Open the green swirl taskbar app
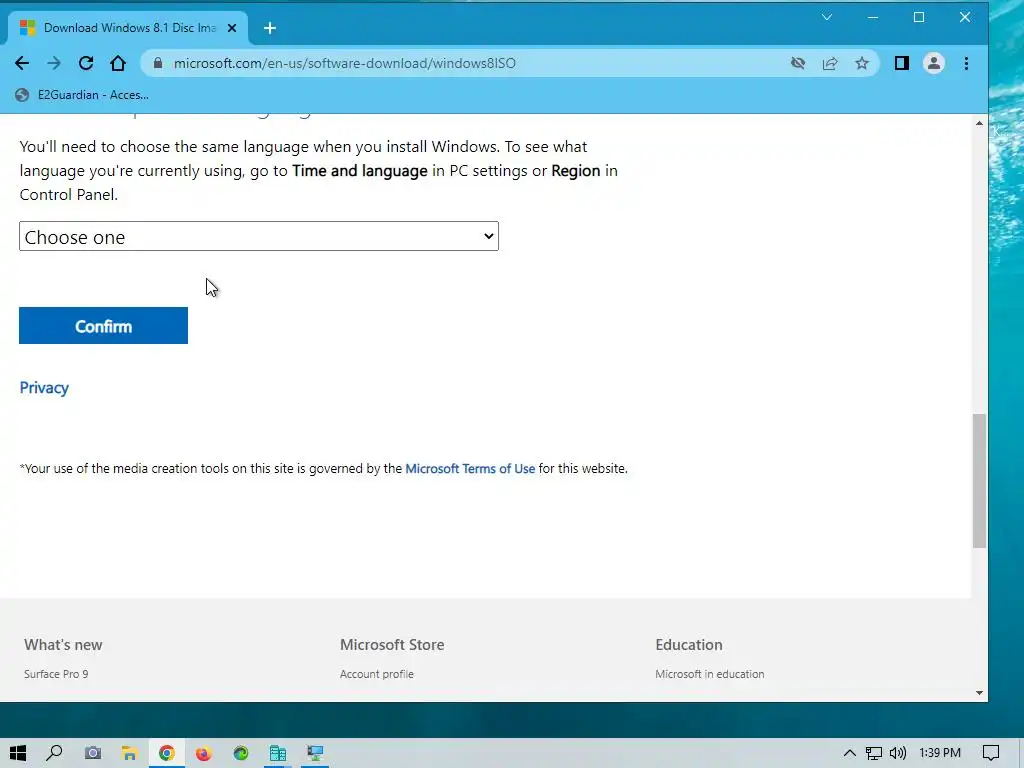The image size is (1024, 768). pyautogui.click(x=241, y=753)
